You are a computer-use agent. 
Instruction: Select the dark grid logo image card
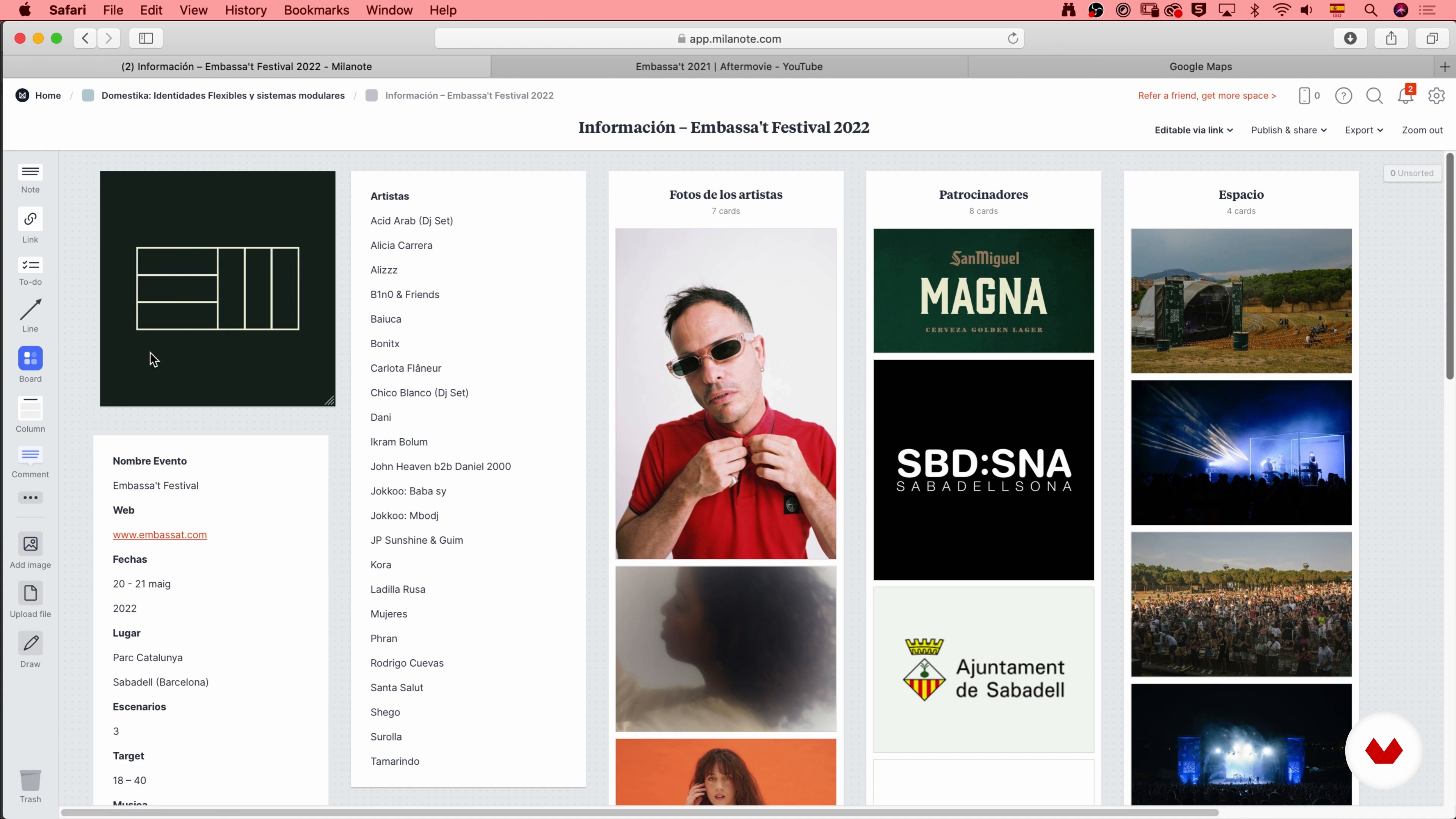[218, 289]
